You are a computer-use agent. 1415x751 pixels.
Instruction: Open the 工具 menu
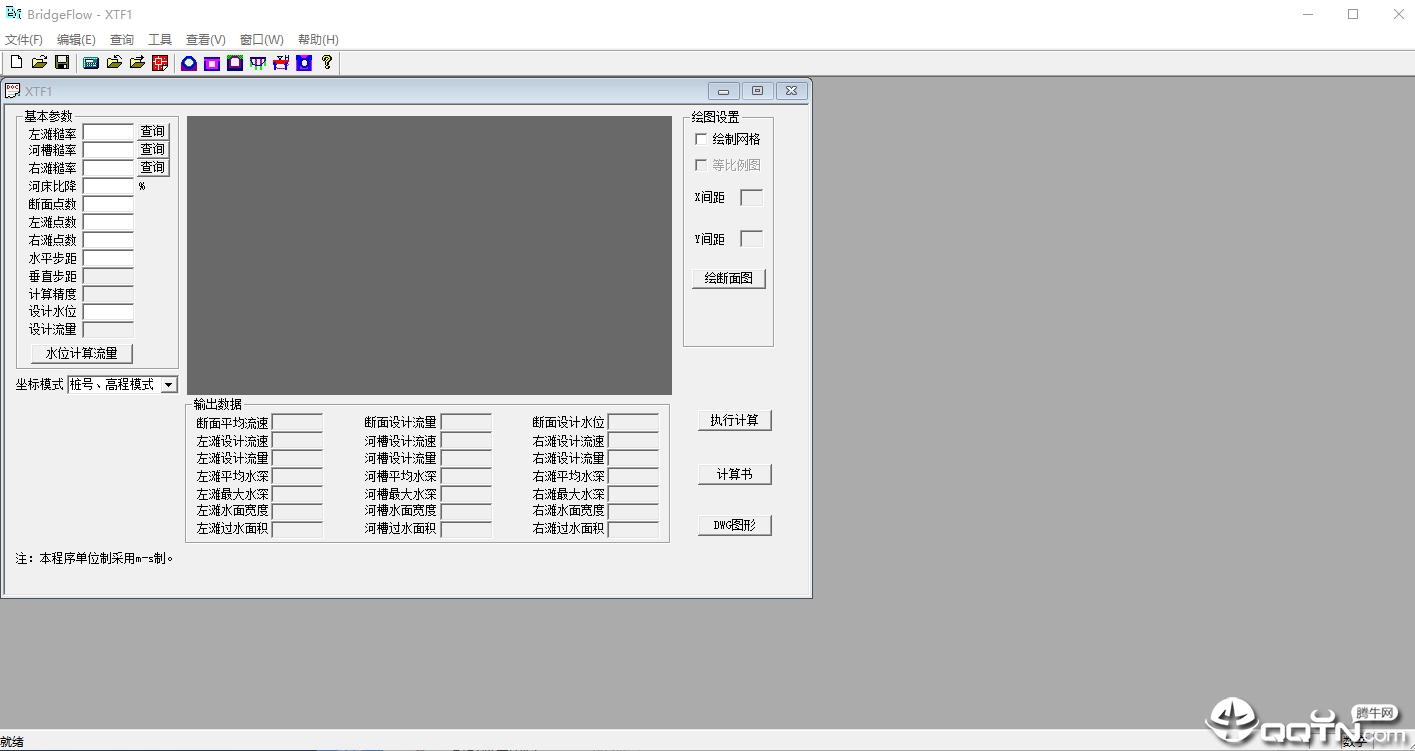pyautogui.click(x=160, y=40)
